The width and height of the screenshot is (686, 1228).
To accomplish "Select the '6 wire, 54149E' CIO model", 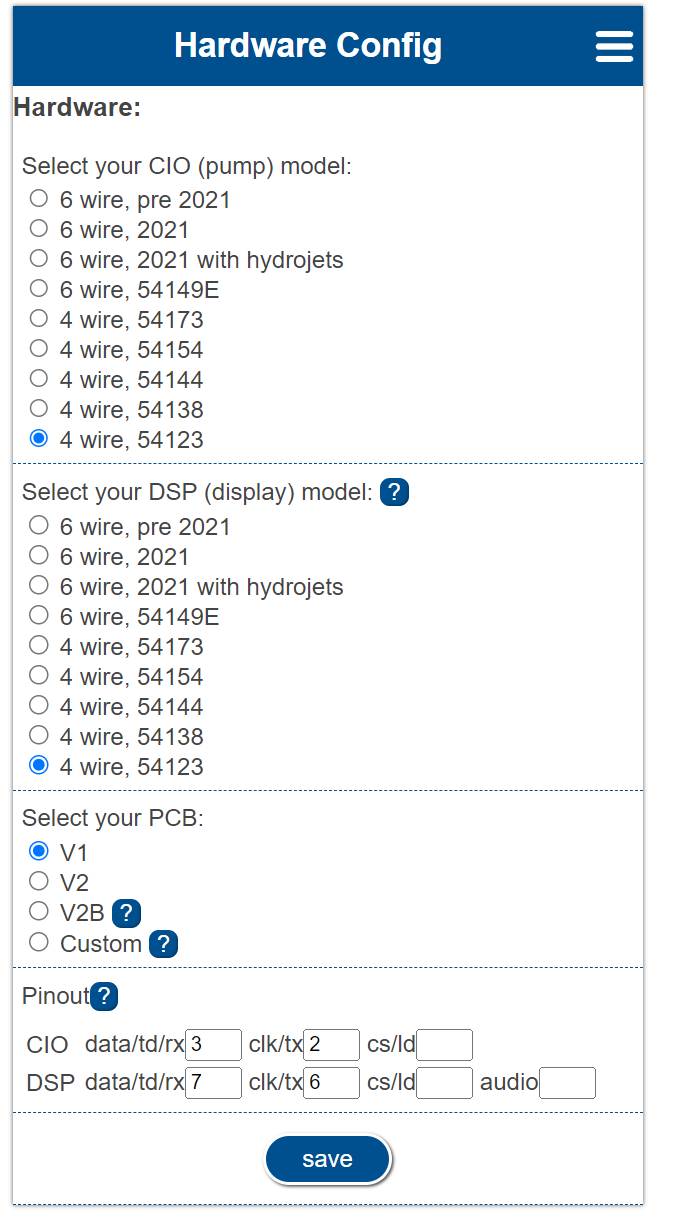I will click(x=38, y=288).
